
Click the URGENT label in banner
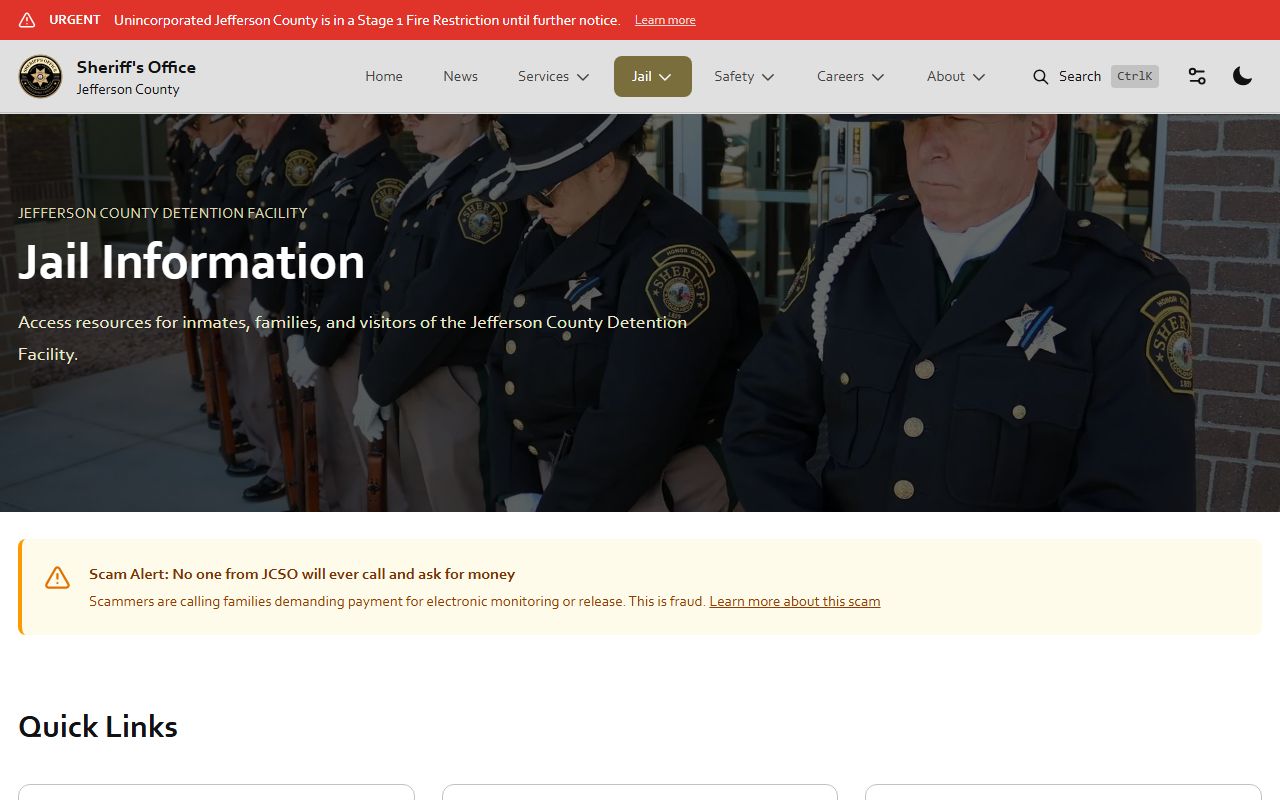click(x=75, y=20)
